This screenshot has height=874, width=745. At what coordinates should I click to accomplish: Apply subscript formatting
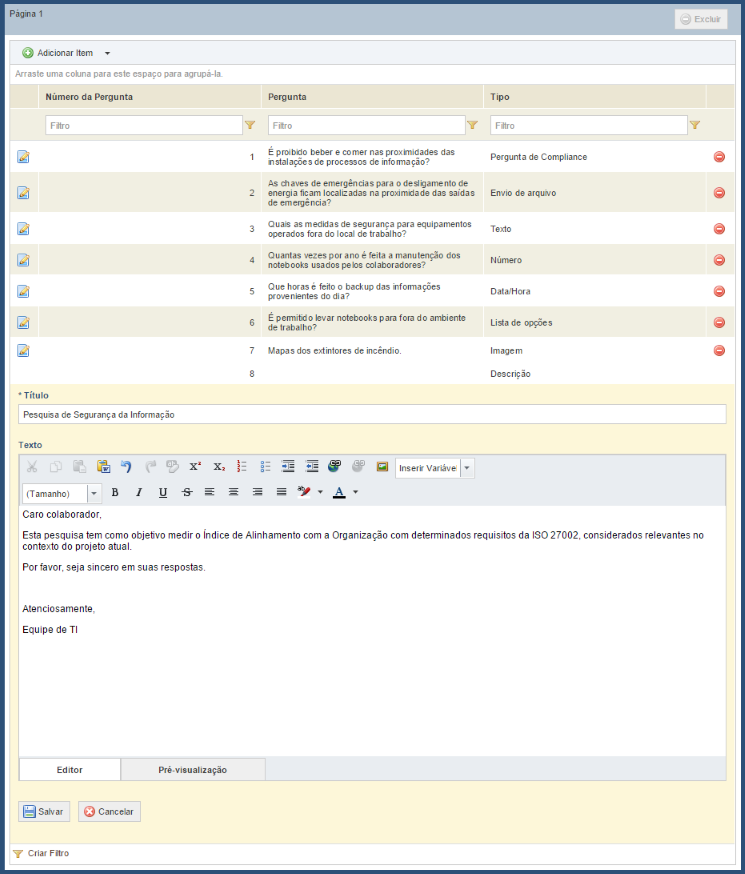point(219,467)
